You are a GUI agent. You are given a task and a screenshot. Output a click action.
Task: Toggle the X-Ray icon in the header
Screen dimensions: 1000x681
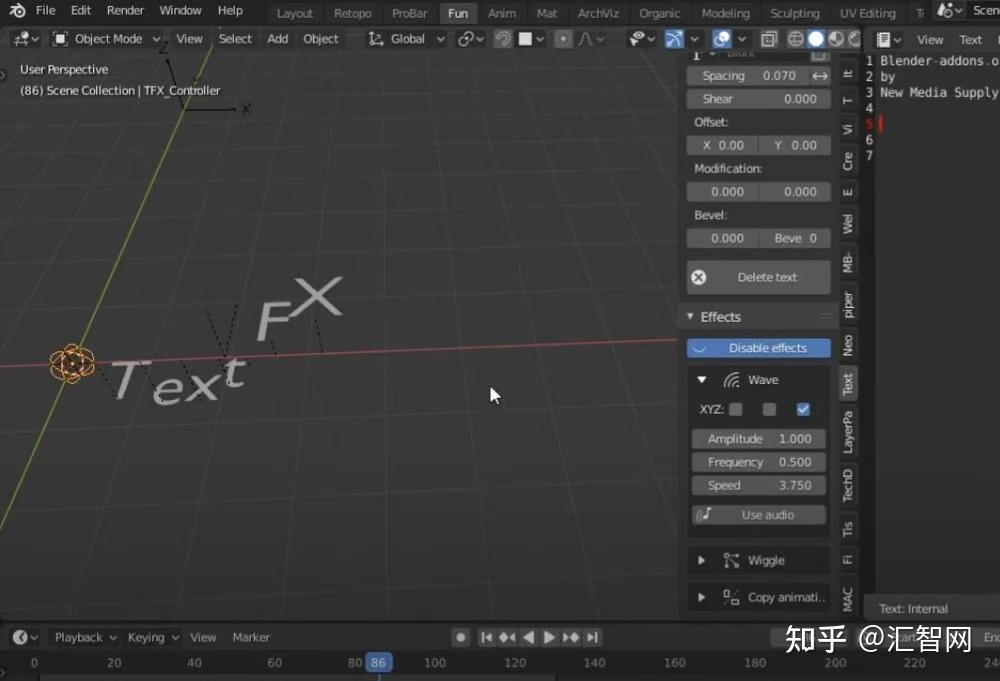(769, 38)
